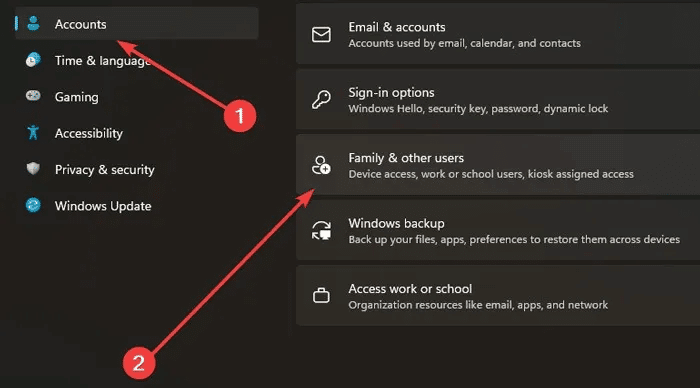This screenshot has width=700, height=388.
Task: Click 'Organization resources like email, apps, and network' text
Action: tap(478, 305)
